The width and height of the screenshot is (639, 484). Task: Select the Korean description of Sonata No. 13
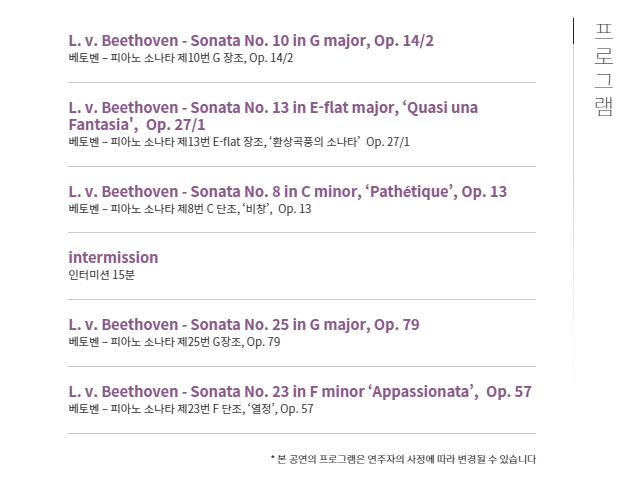(x=239, y=142)
